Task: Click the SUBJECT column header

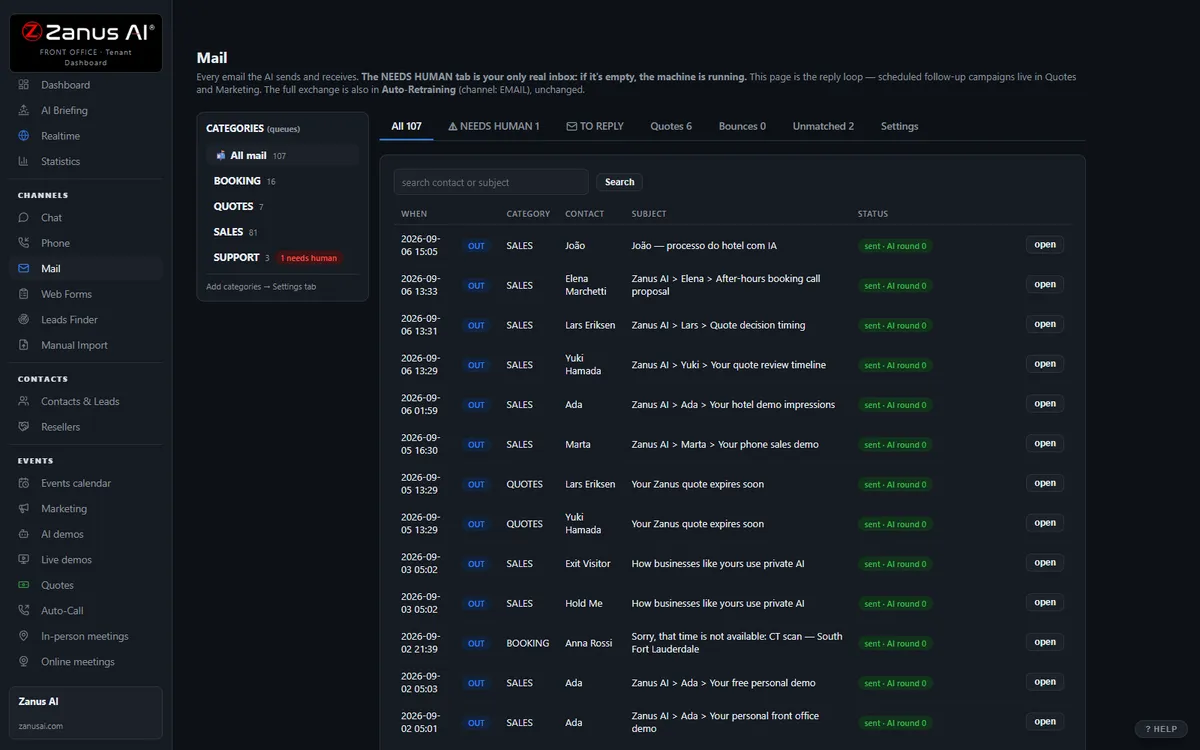Action: pyautogui.click(x=649, y=214)
